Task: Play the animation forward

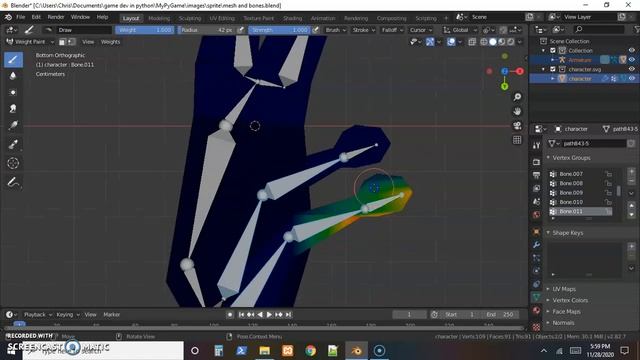Action: [269, 315]
